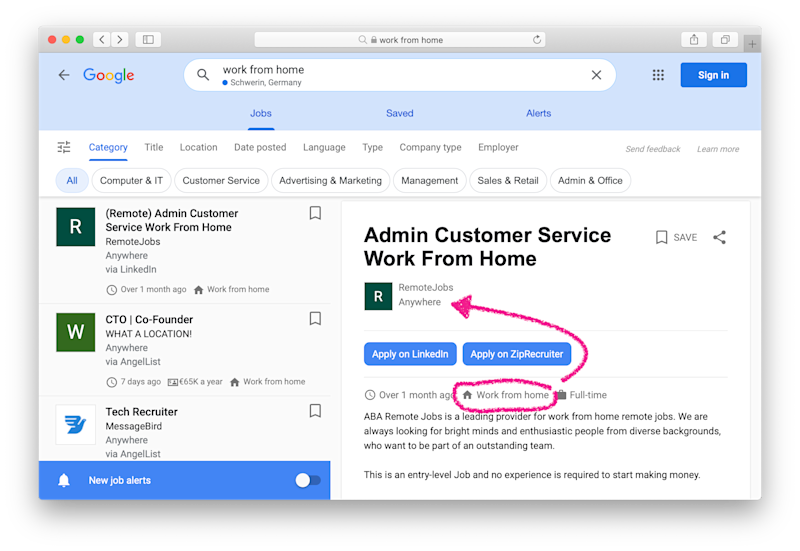Switch to the Saved tab
The width and height of the screenshot is (800, 551).
click(x=399, y=113)
